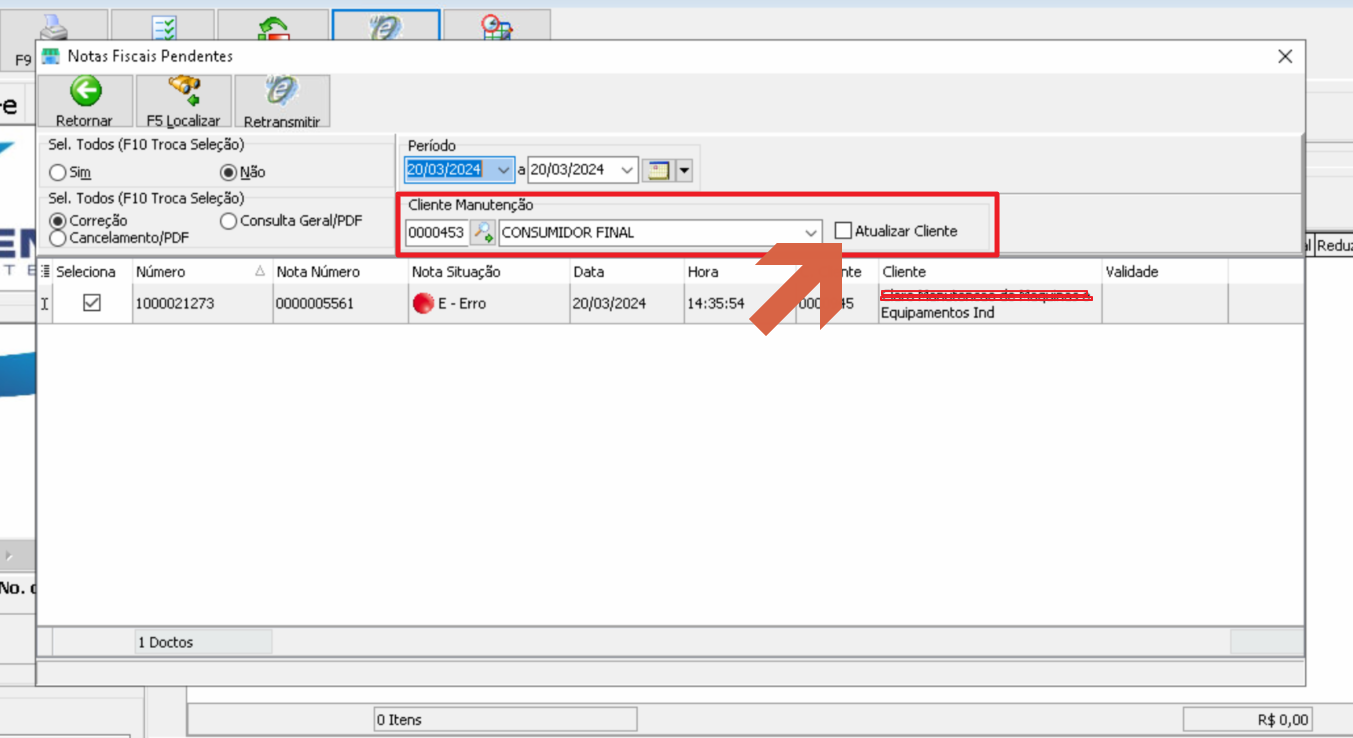Select the Sim radio option
Screen dimensions: 1353x738
58,173
